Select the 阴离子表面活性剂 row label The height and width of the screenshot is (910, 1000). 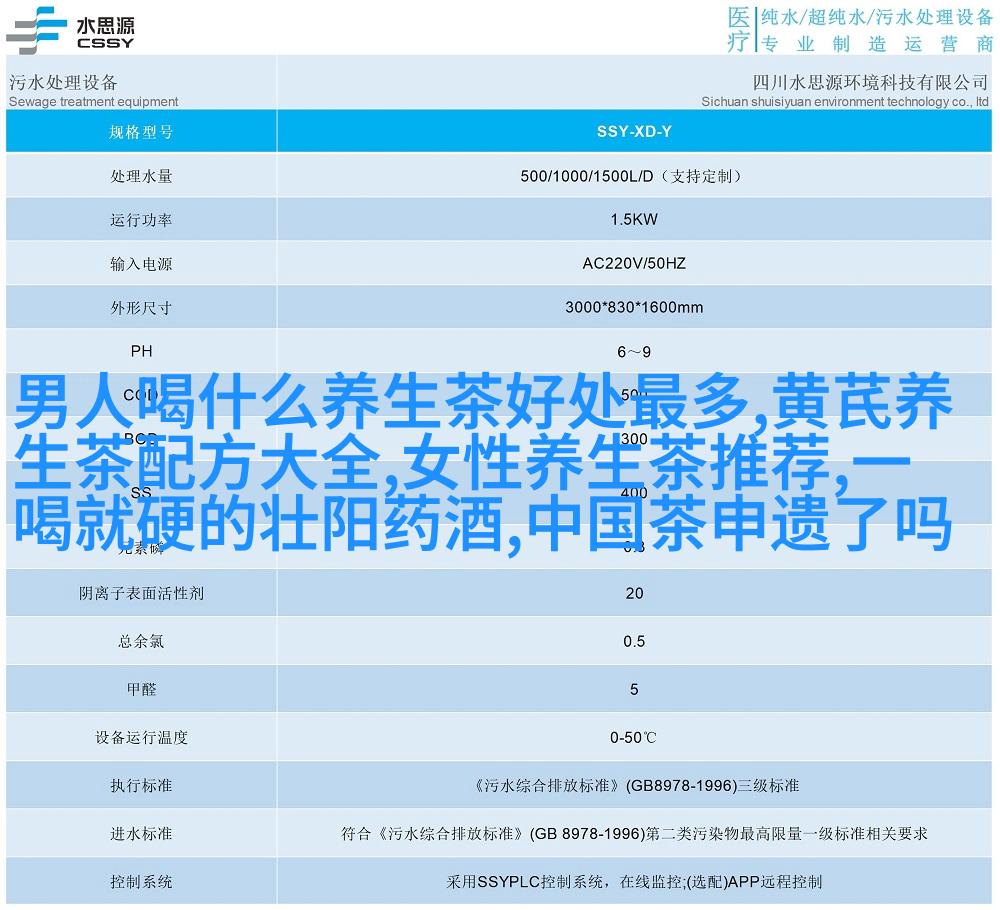coord(141,593)
